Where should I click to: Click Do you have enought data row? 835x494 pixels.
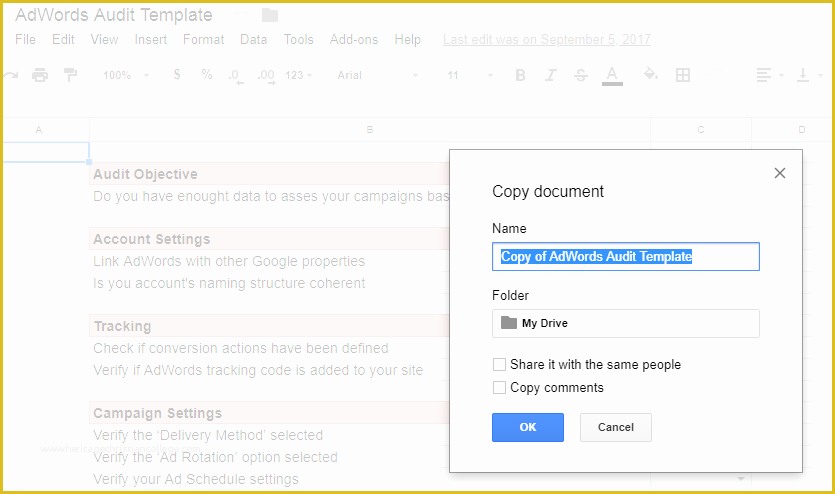[x=269, y=196]
